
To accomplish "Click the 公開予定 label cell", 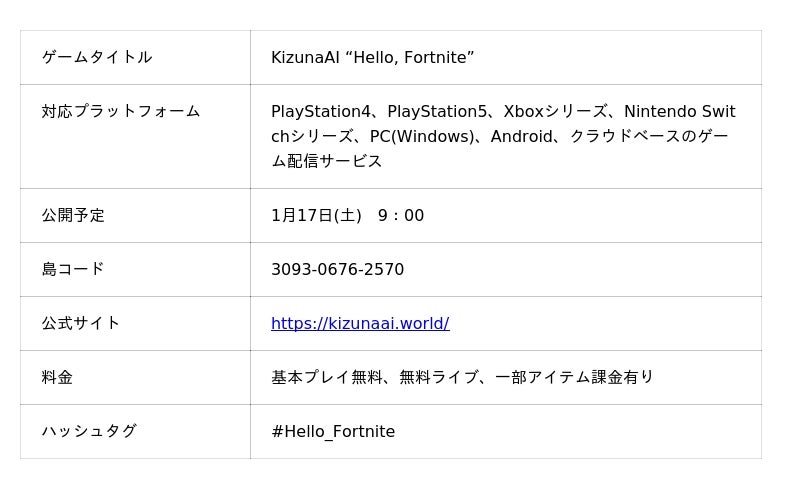I will (x=73, y=215).
